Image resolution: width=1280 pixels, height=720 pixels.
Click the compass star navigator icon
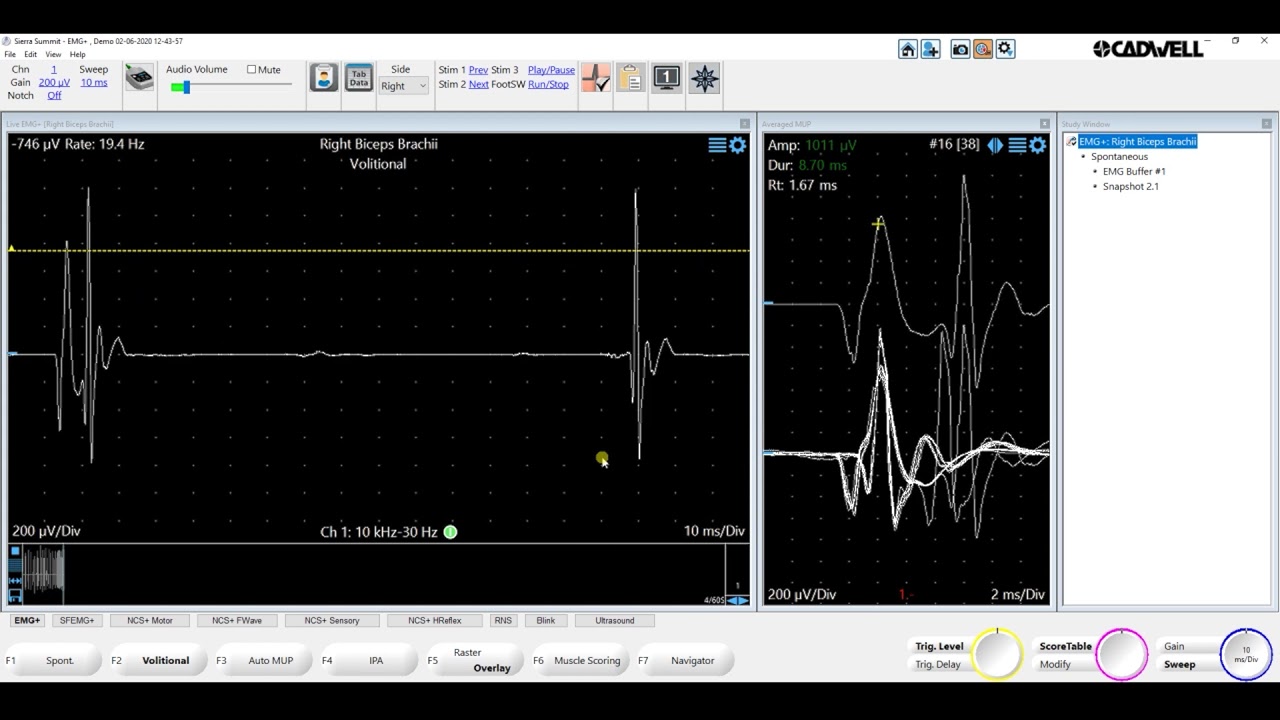[704, 78]
